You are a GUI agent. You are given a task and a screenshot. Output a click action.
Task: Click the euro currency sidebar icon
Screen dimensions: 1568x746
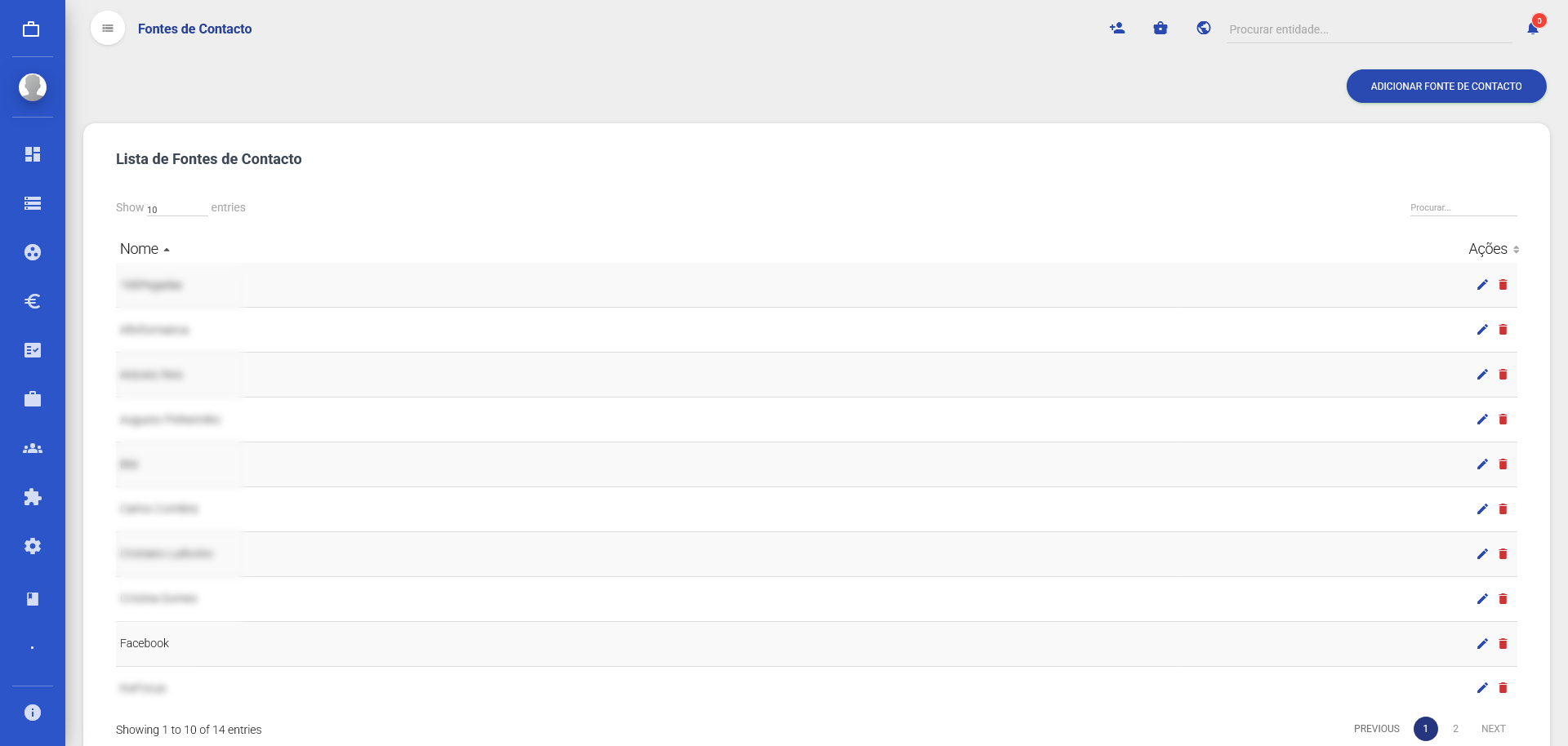pos(33,301)
